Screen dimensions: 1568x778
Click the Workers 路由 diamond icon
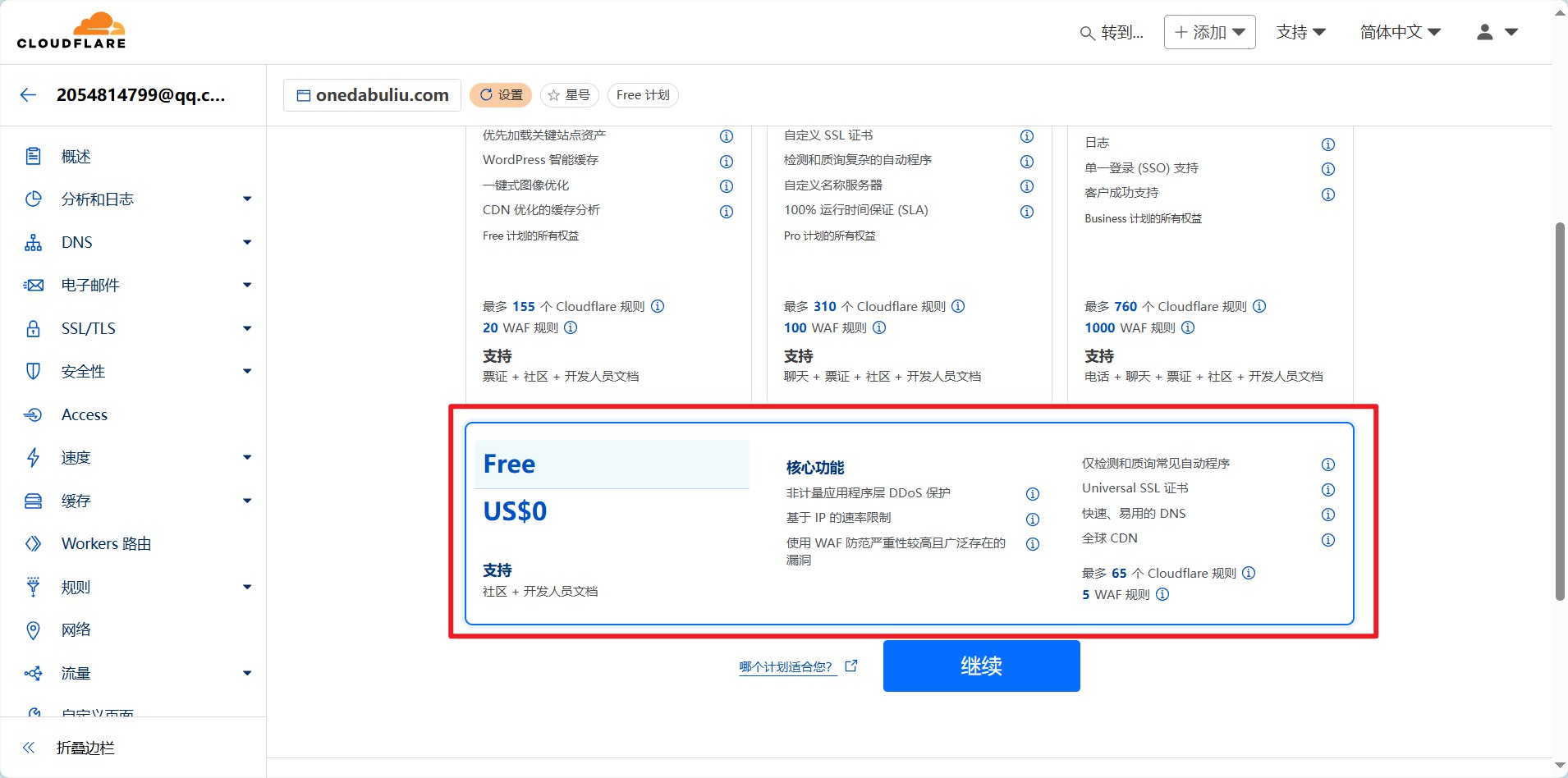[x=33, y=543]
